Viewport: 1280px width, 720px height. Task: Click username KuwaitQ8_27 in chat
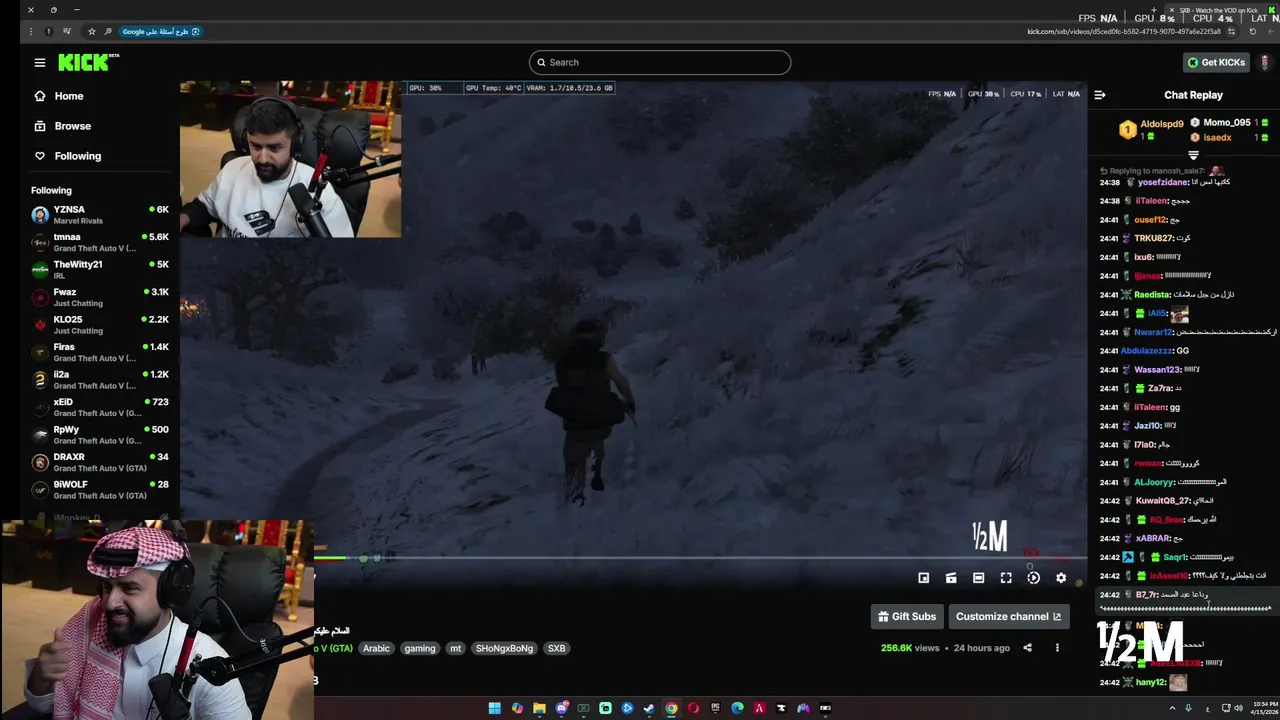point(1163,501)
